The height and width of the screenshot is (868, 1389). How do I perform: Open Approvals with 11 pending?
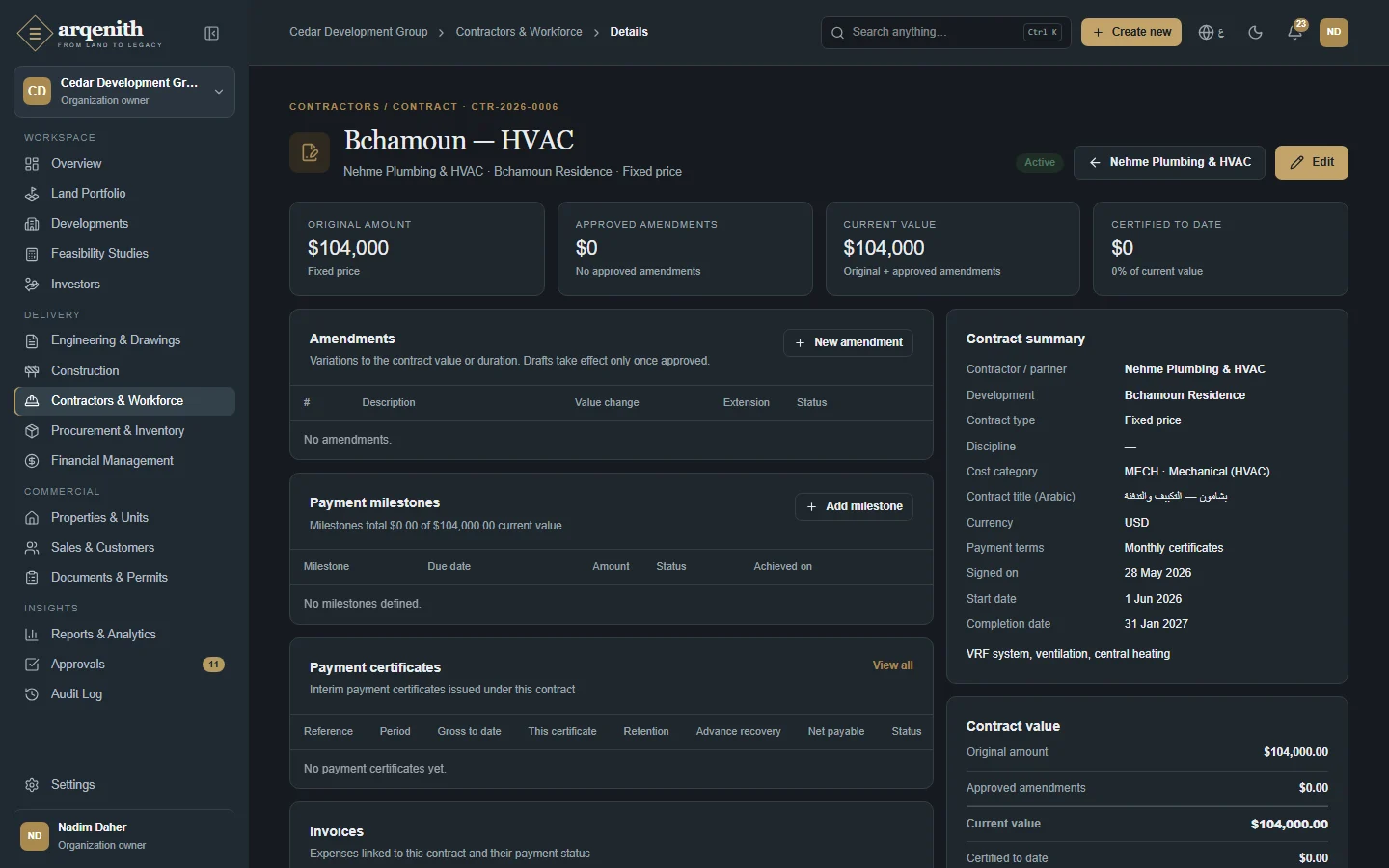124,665
